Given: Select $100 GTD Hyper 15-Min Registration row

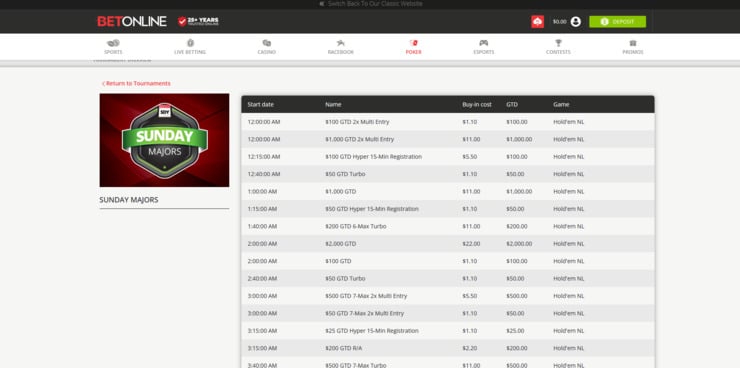Looking at the screenshot, I should (x=447, y=157).
